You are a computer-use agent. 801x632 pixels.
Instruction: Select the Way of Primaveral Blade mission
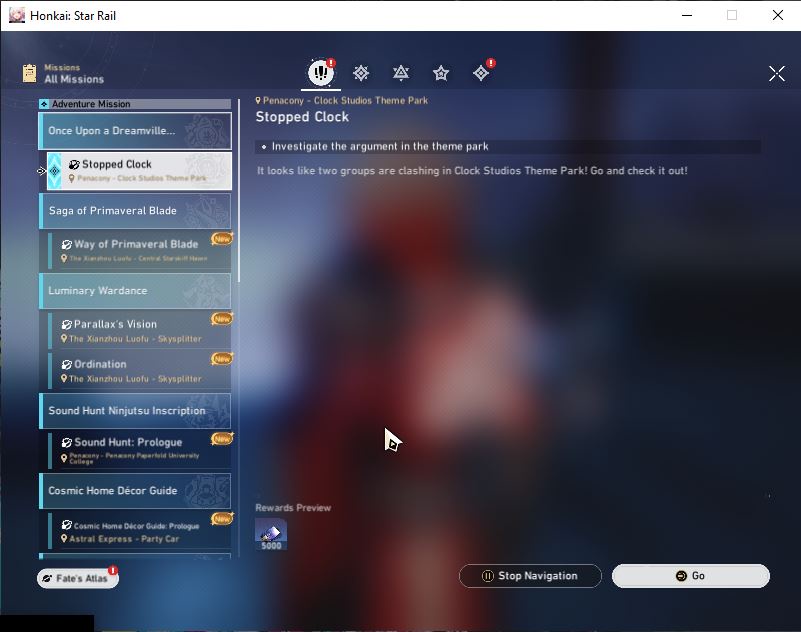click(x=139, y=250)
